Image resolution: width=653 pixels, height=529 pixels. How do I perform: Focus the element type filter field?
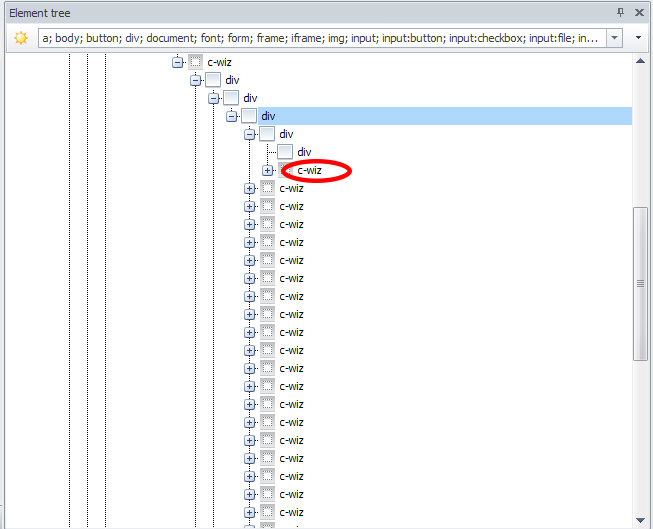pyautogui.click(x=322, y=38)
